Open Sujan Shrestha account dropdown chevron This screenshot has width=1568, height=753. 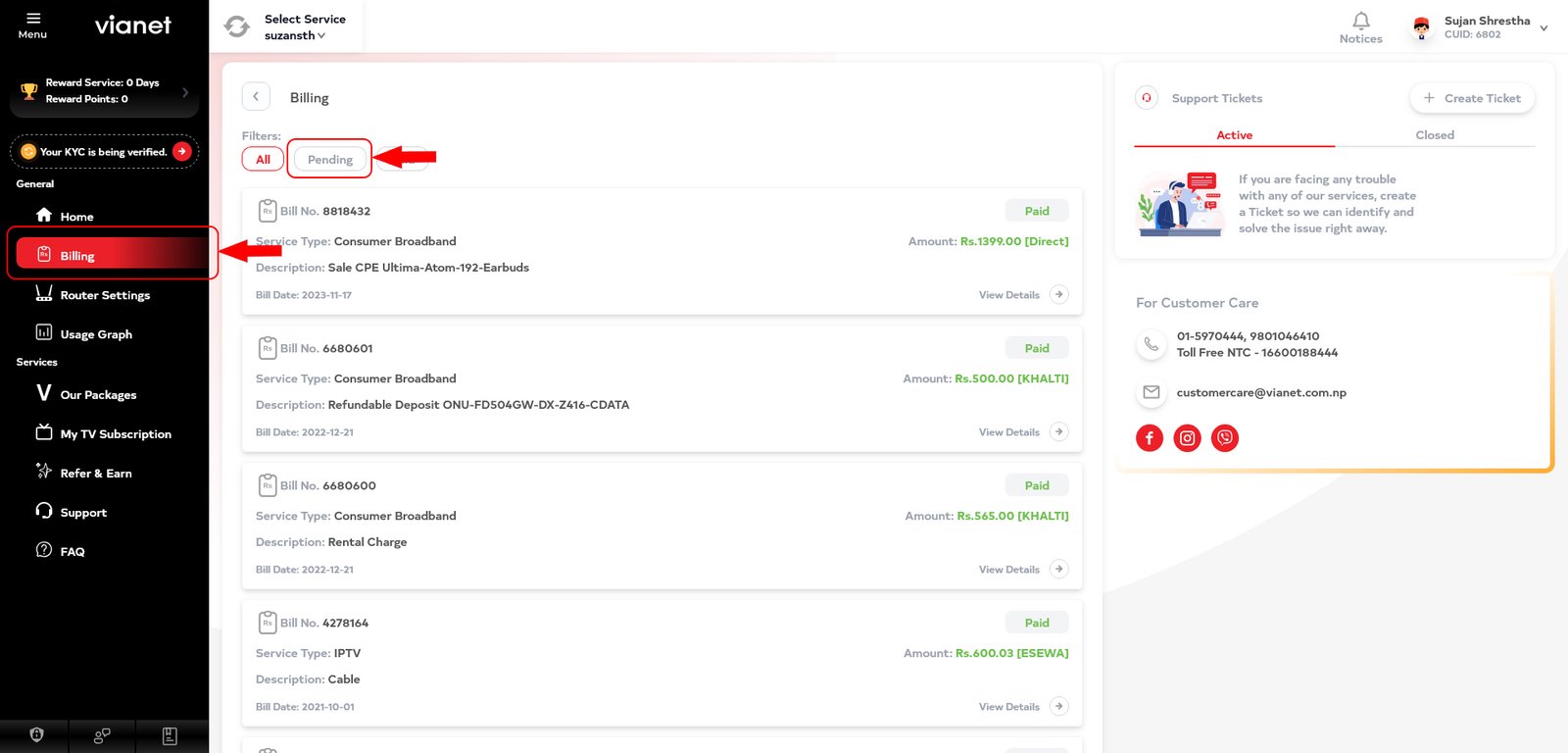1543,27
